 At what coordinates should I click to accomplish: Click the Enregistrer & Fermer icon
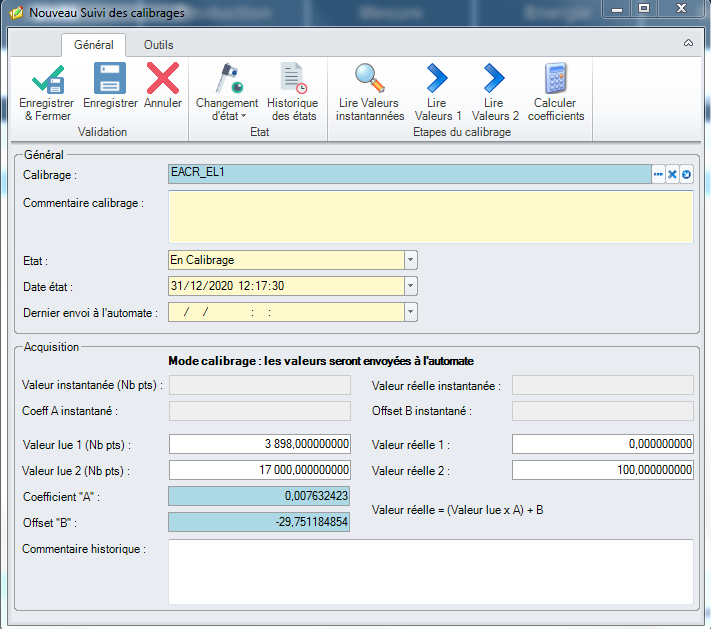pyautogui.click(x=46, y=79)
